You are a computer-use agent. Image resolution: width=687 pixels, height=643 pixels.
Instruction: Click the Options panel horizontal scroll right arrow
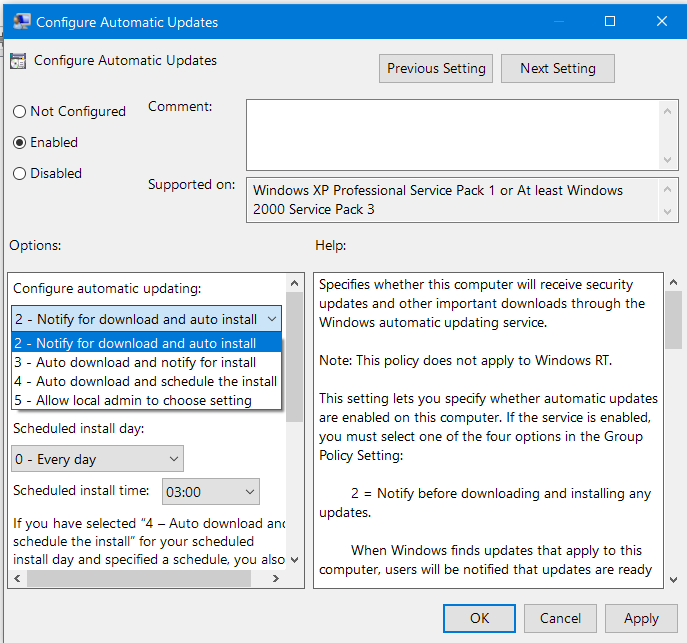(276, 579)
